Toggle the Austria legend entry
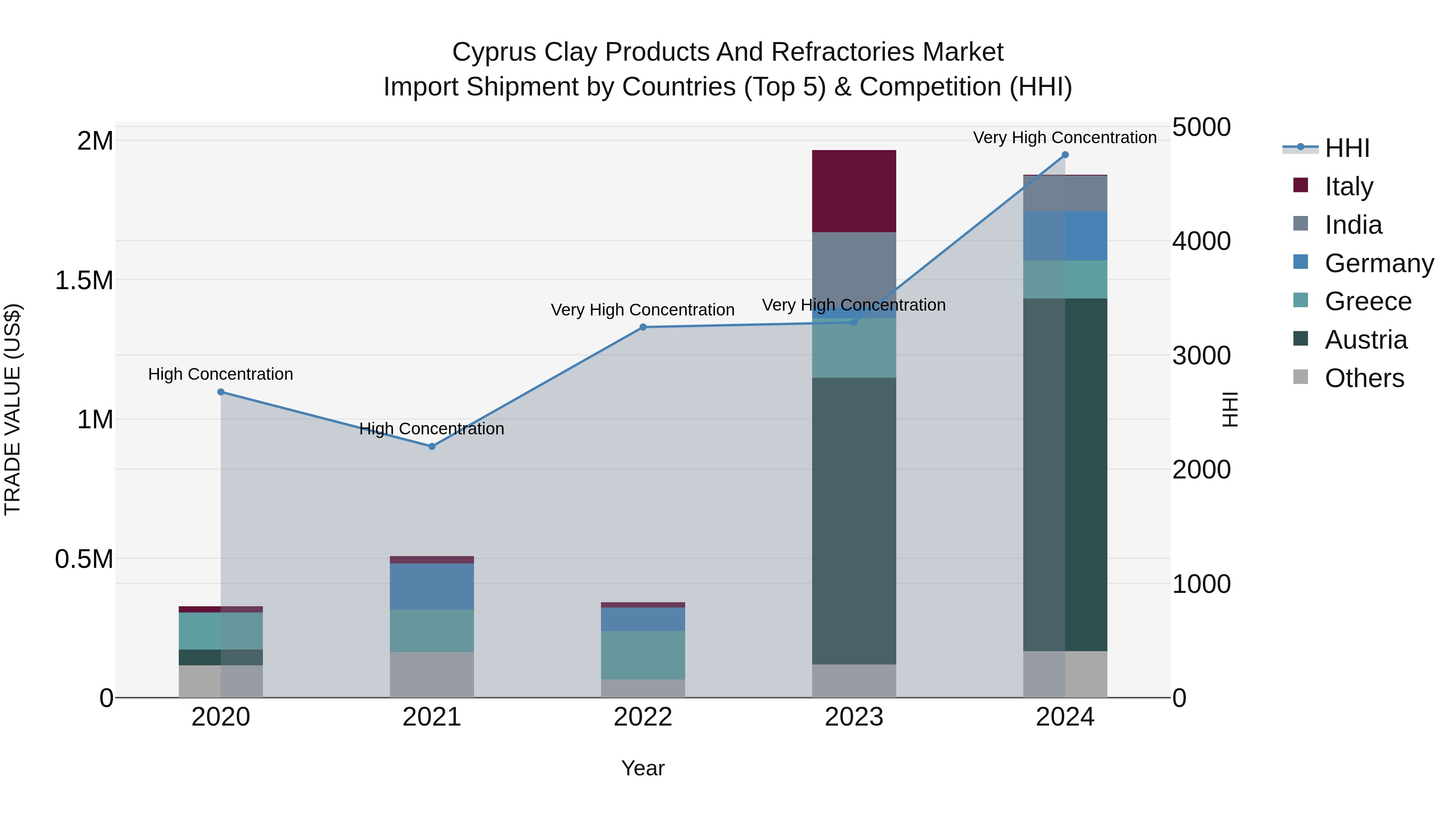Viewport: 1456px width, 819px height. click(x=1350, y=340)
